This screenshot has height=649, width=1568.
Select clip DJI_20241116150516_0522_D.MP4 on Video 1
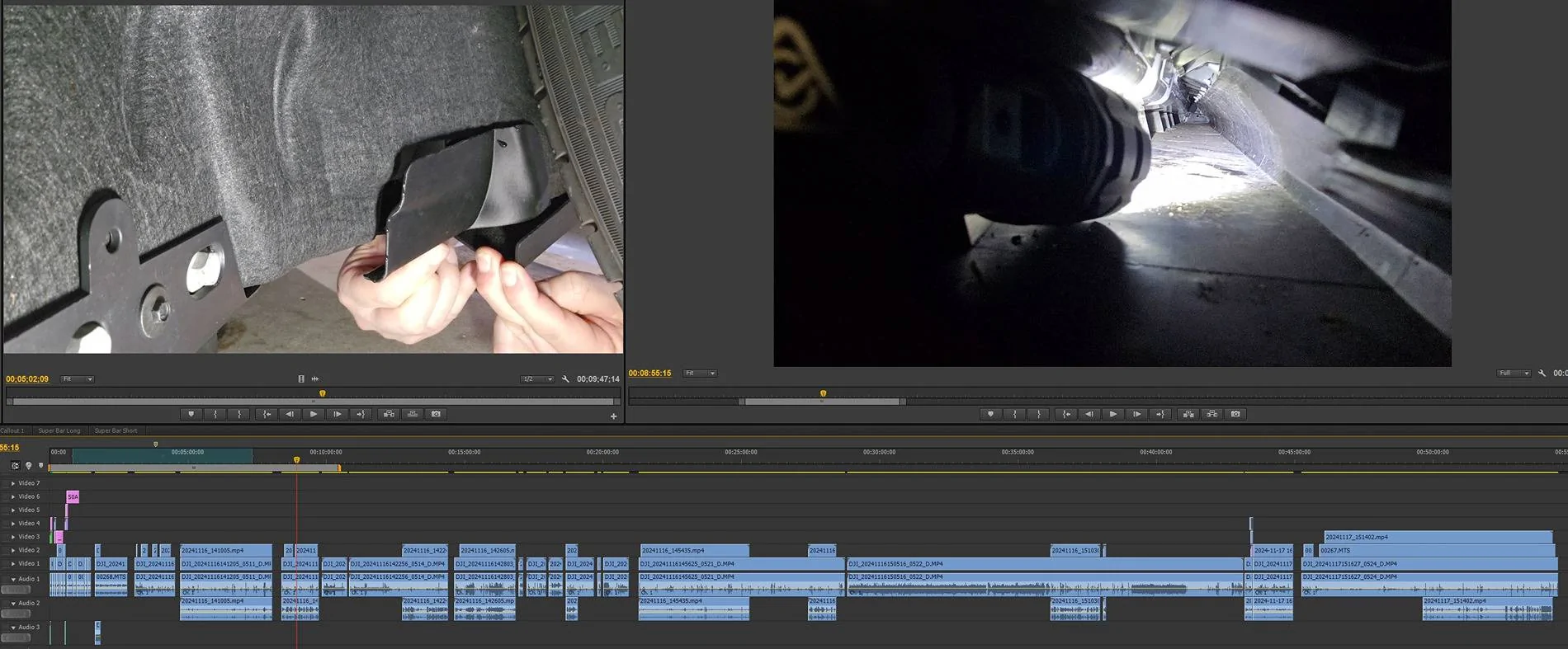click(1045, 564)
